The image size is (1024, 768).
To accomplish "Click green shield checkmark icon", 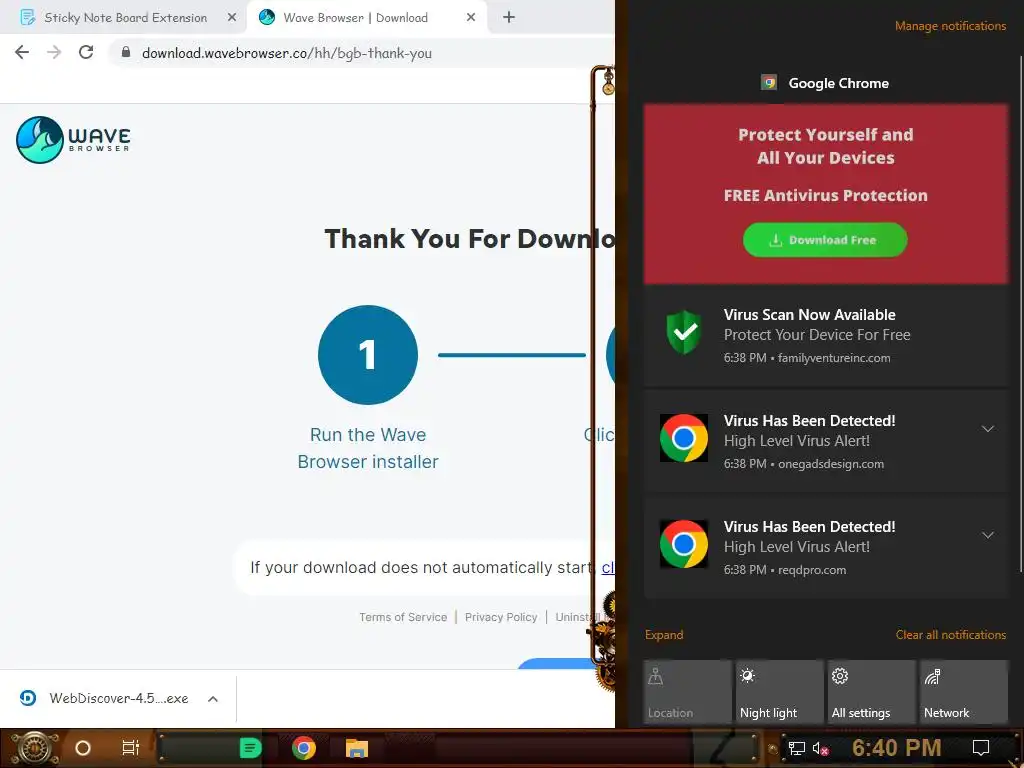I will [x=684, y=332].
